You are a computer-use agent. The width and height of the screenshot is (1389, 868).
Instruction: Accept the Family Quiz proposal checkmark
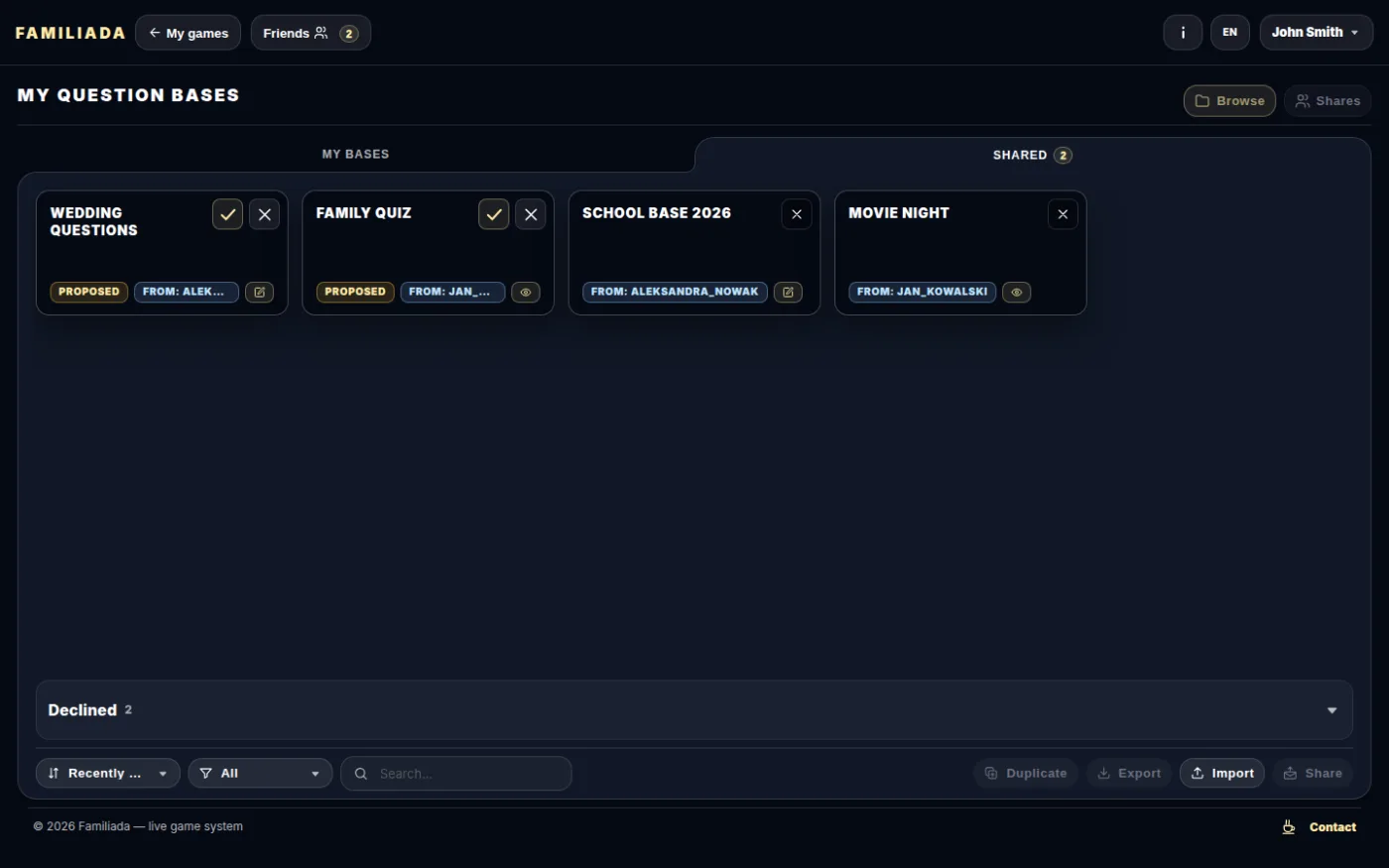click(493, 214)
